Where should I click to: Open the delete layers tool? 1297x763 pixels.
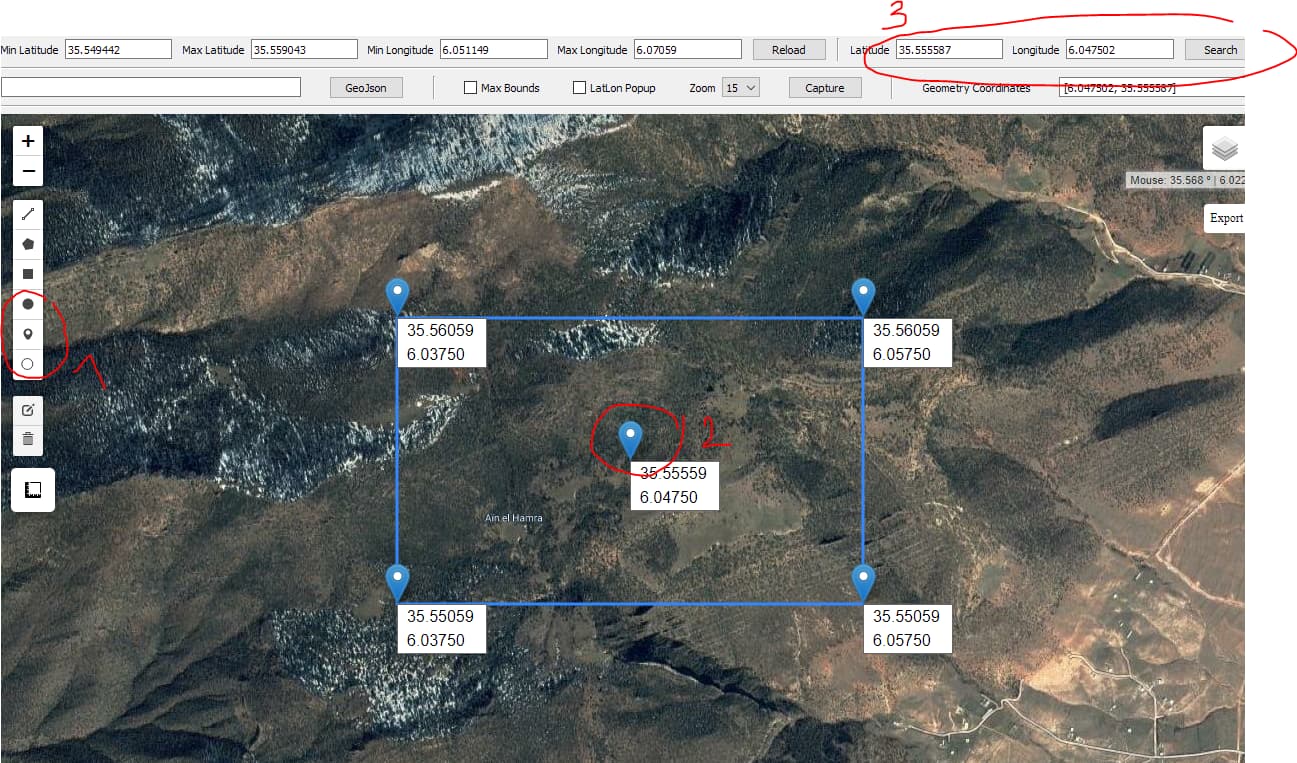(x=28, y=438)
